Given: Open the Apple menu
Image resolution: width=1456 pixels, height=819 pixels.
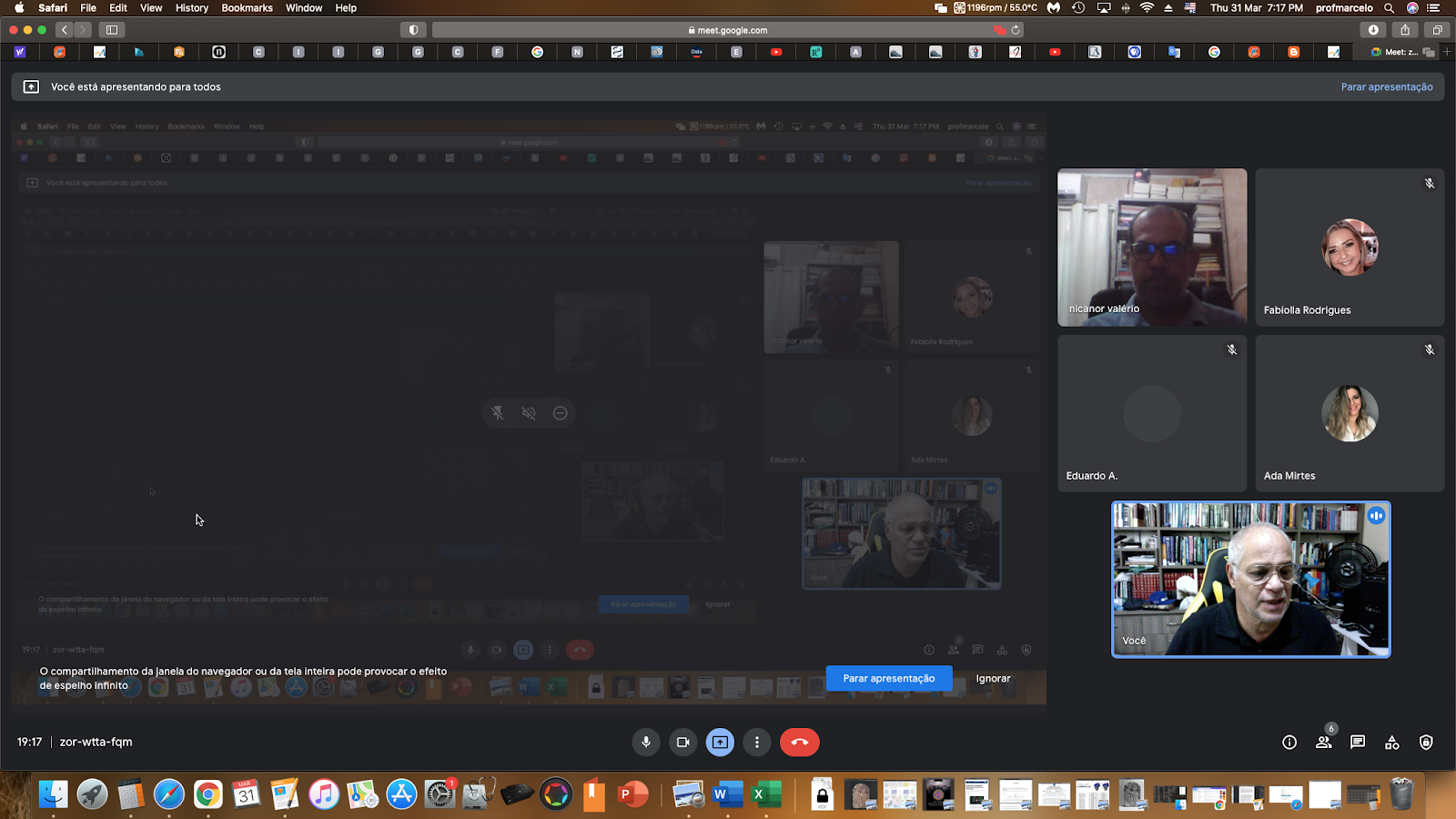Looking at the screenshot, I should point(19,7).
